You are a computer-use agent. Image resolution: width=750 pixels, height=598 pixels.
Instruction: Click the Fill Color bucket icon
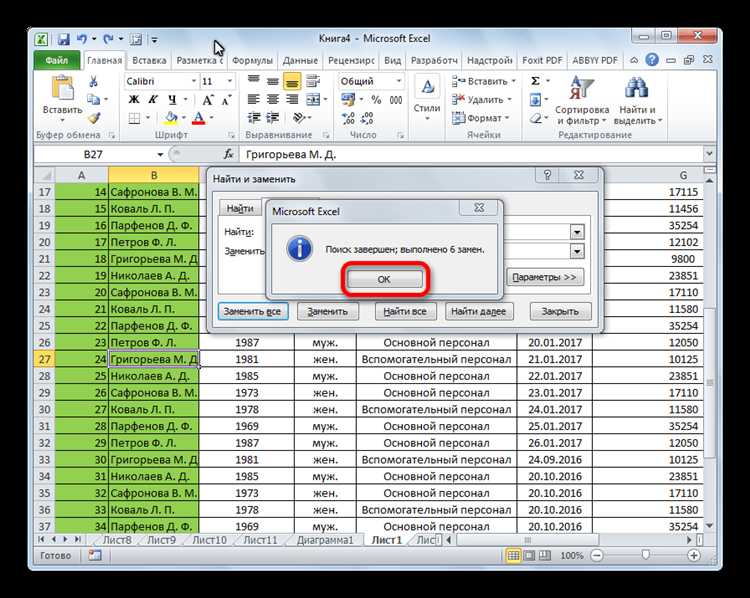pos(171,118)
